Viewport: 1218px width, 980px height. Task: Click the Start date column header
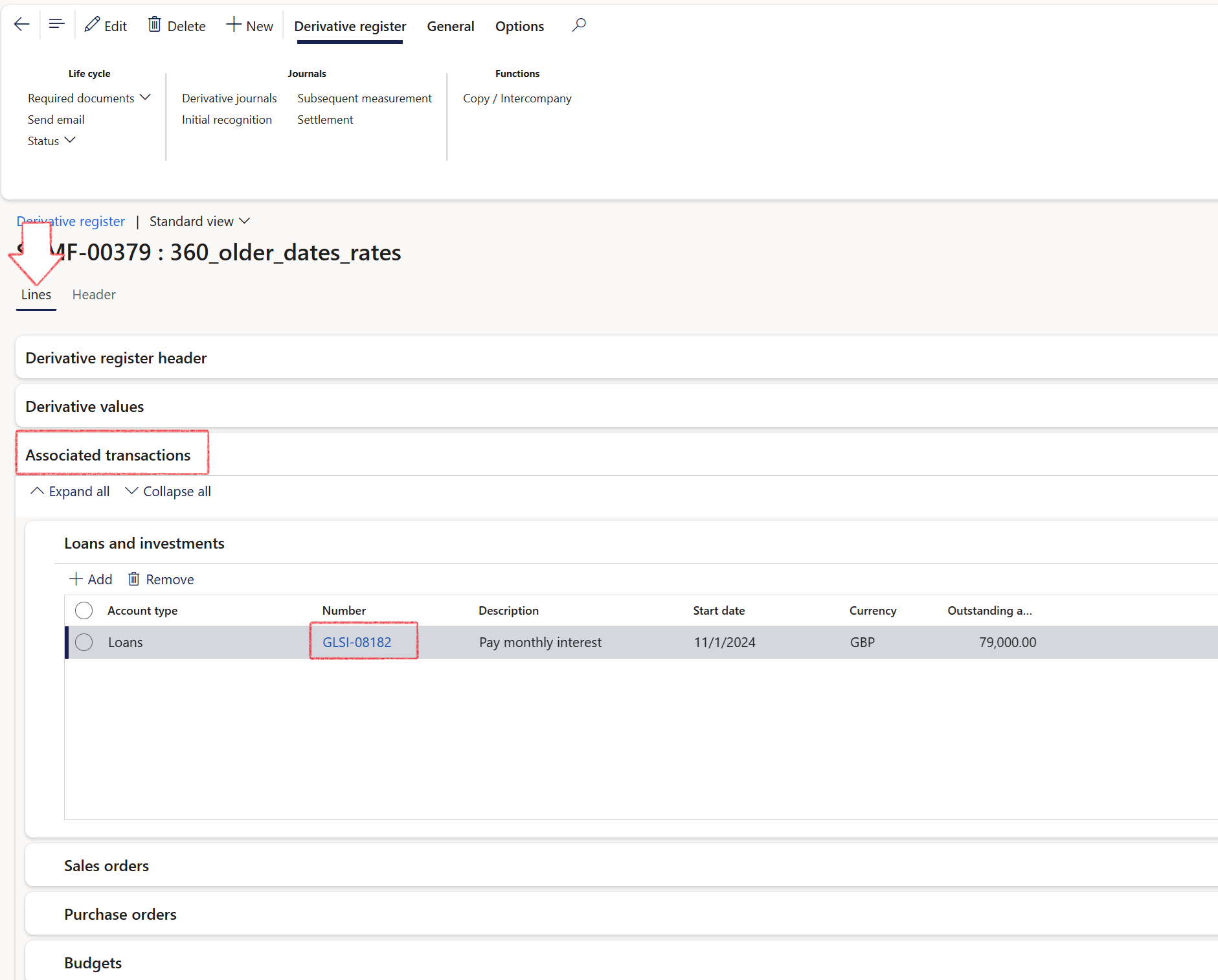[x=719, y=610]
